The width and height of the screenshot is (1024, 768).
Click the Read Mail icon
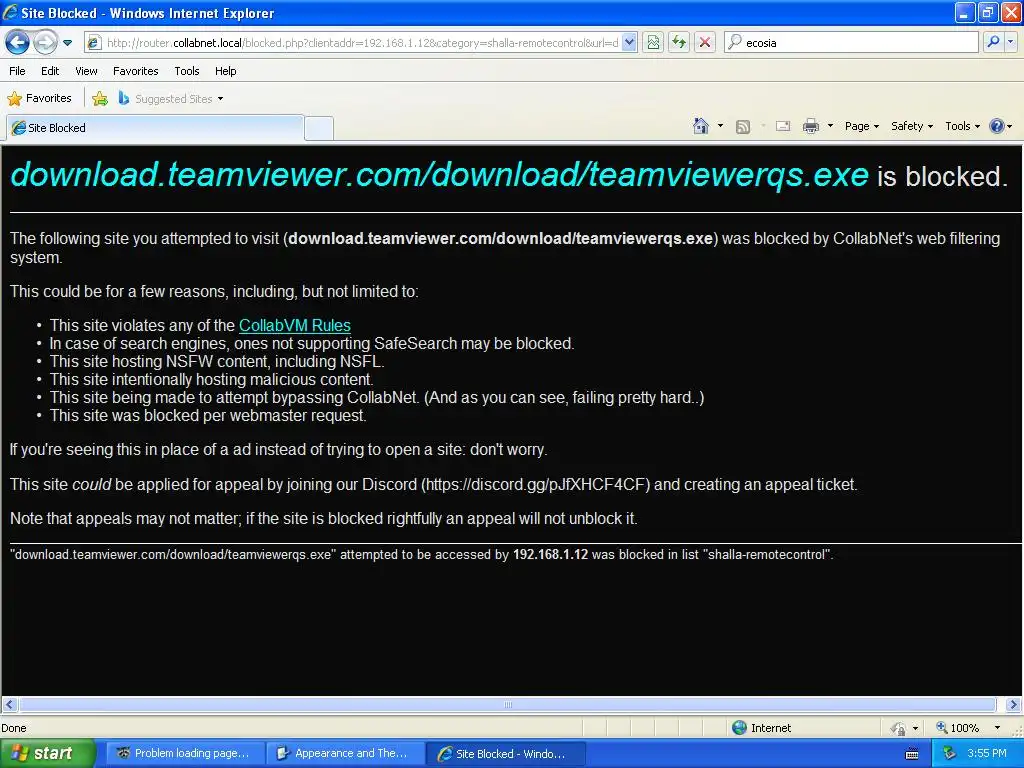783,126
